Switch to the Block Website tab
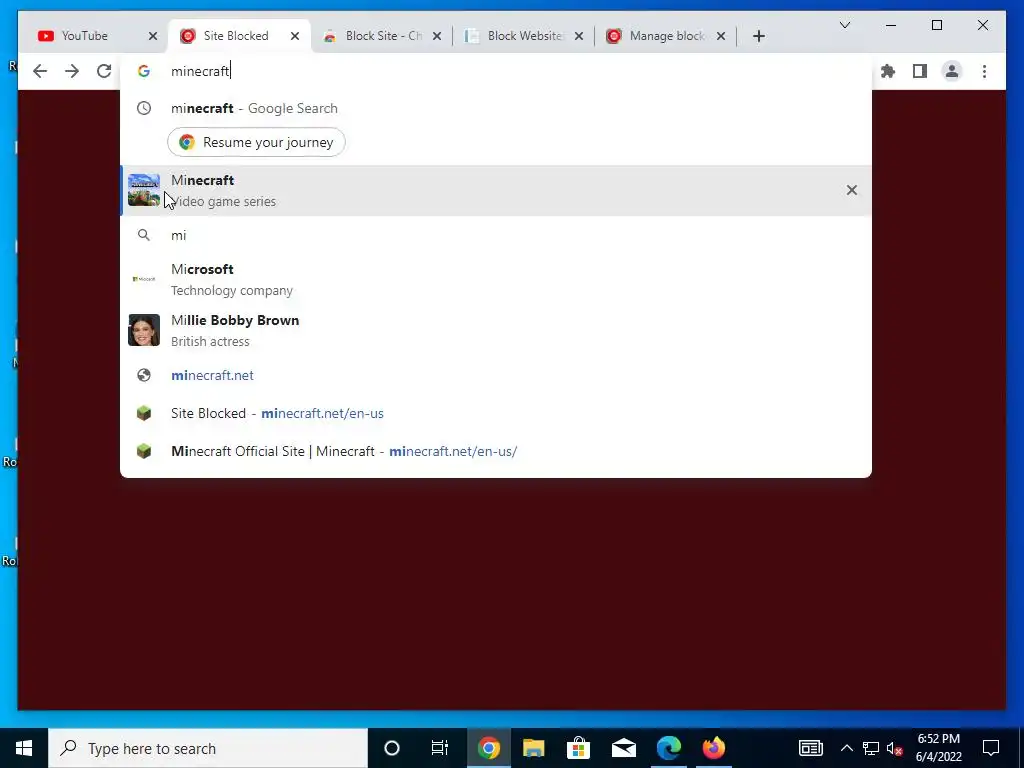This screenshot has width=1024, height=768. click(525, 36)
